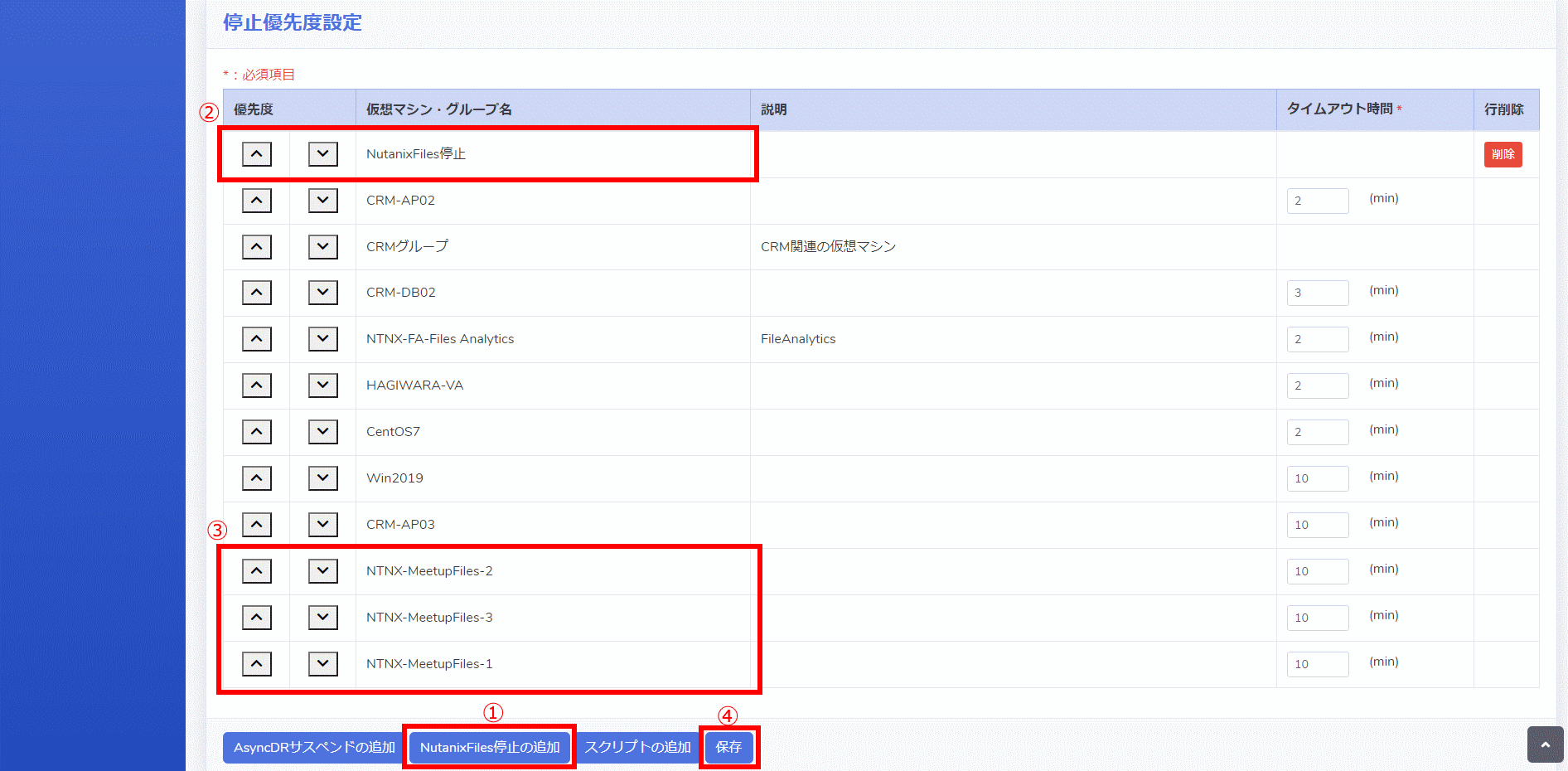Viewport: 1568px width, 771px height.
Task: Select the NutanixFiles停止 name cell
Action: (x=553, y=154)
